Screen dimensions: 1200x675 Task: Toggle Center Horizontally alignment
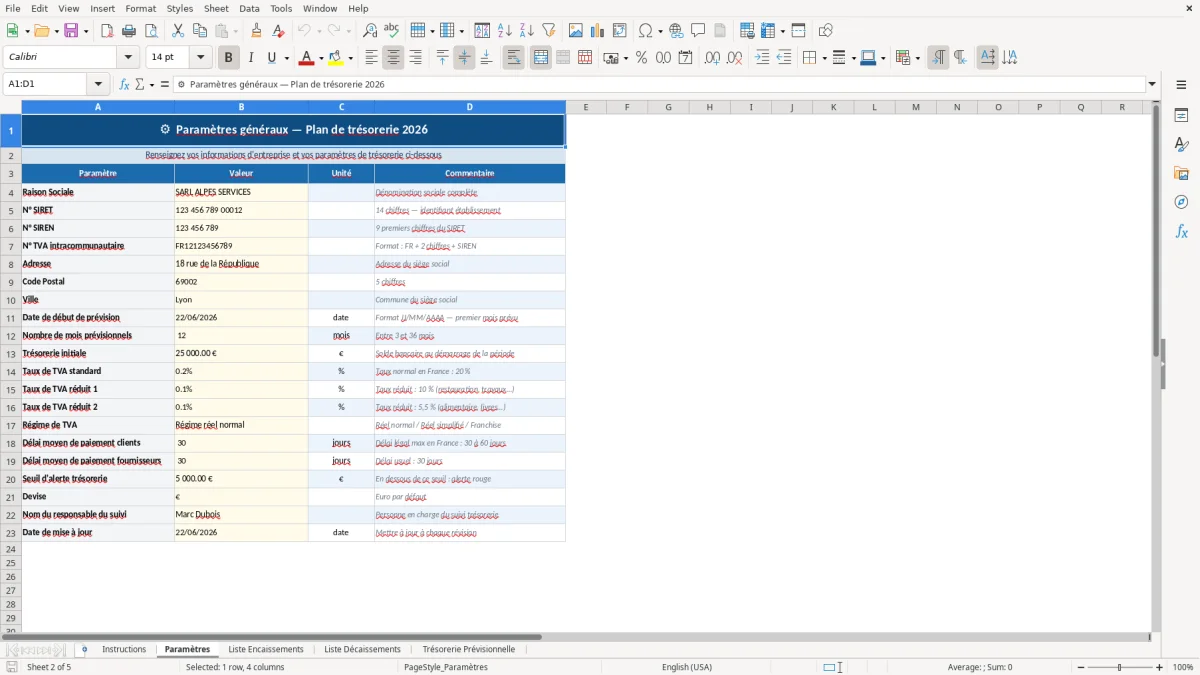393,58
